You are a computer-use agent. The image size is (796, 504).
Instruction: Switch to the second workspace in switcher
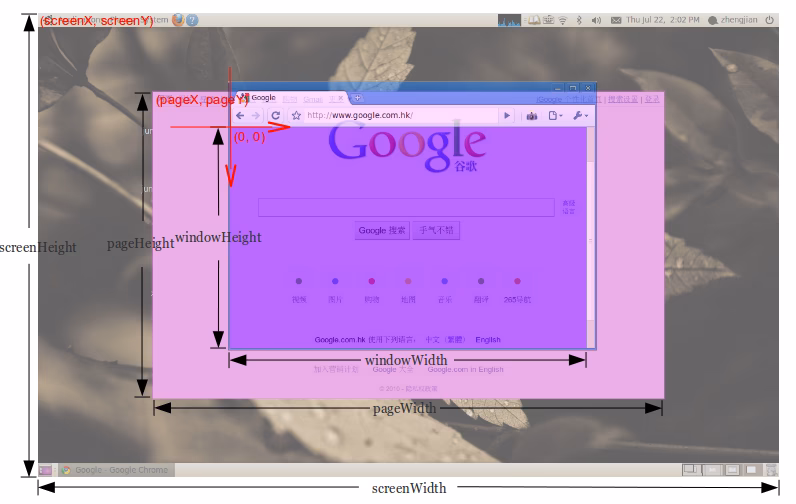(712, 470)
